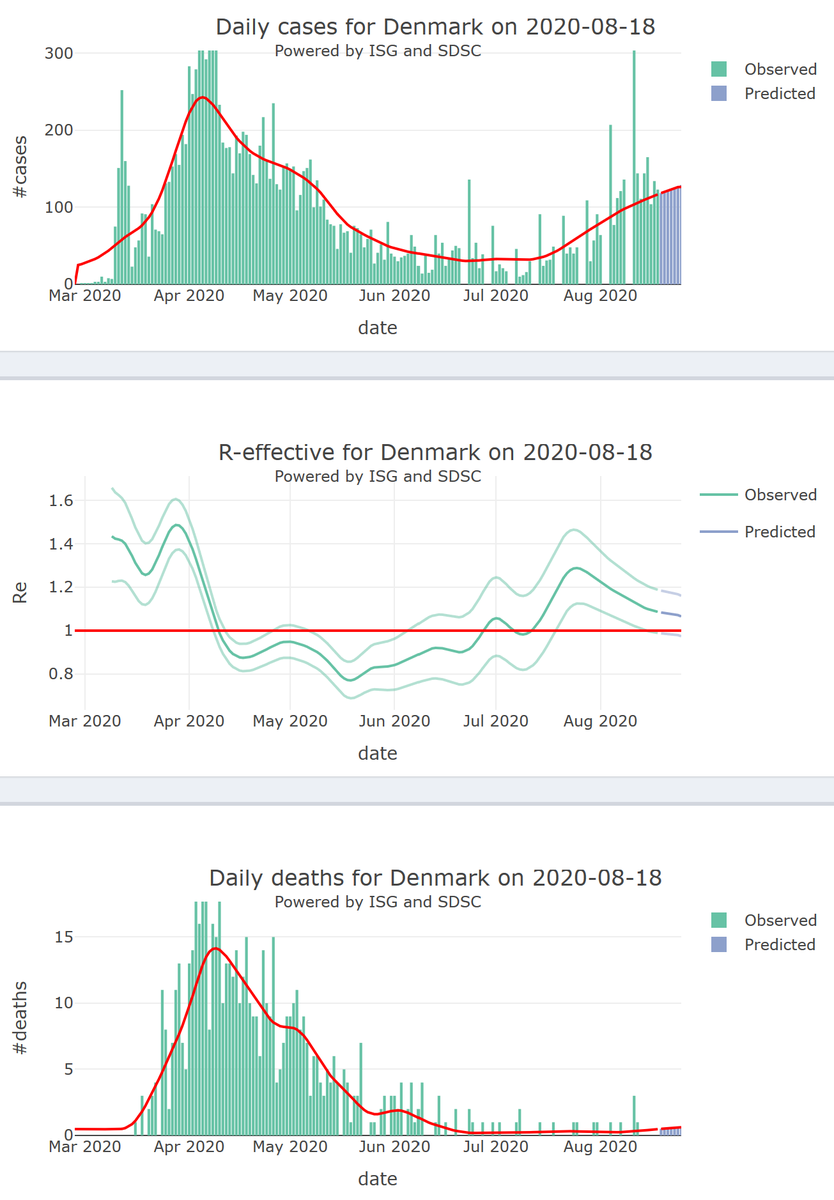The image size is (834, 1200).
Task: Toggle the Observed legend entry in Daily cases chart
Action: coord(764,69)
